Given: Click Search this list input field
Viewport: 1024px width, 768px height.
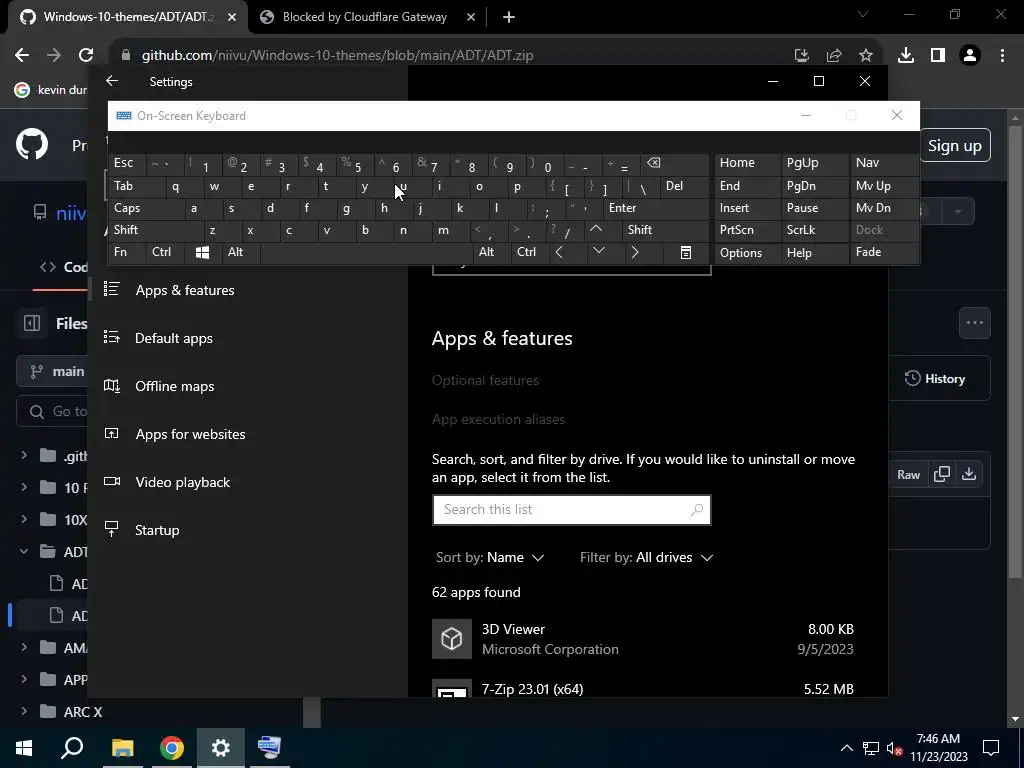Looking at the screenshot, I should pyautogui.click(x=571, y=509).
